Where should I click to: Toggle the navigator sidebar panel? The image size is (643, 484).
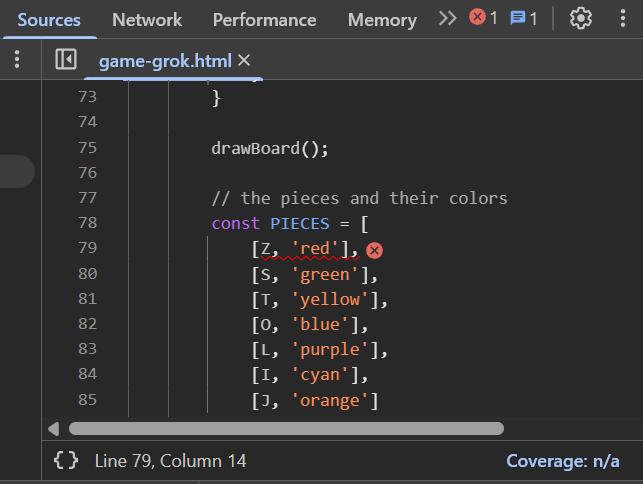point(66,59)
